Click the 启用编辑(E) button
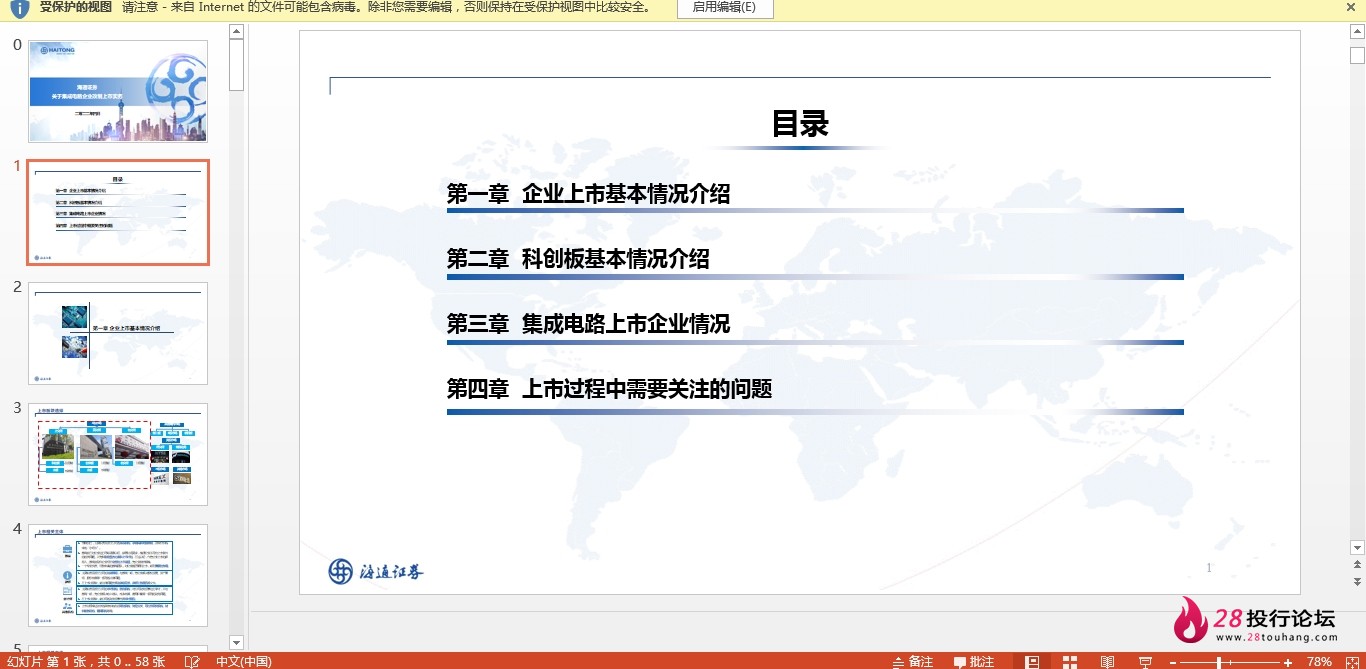 click(x=724, y=7)
